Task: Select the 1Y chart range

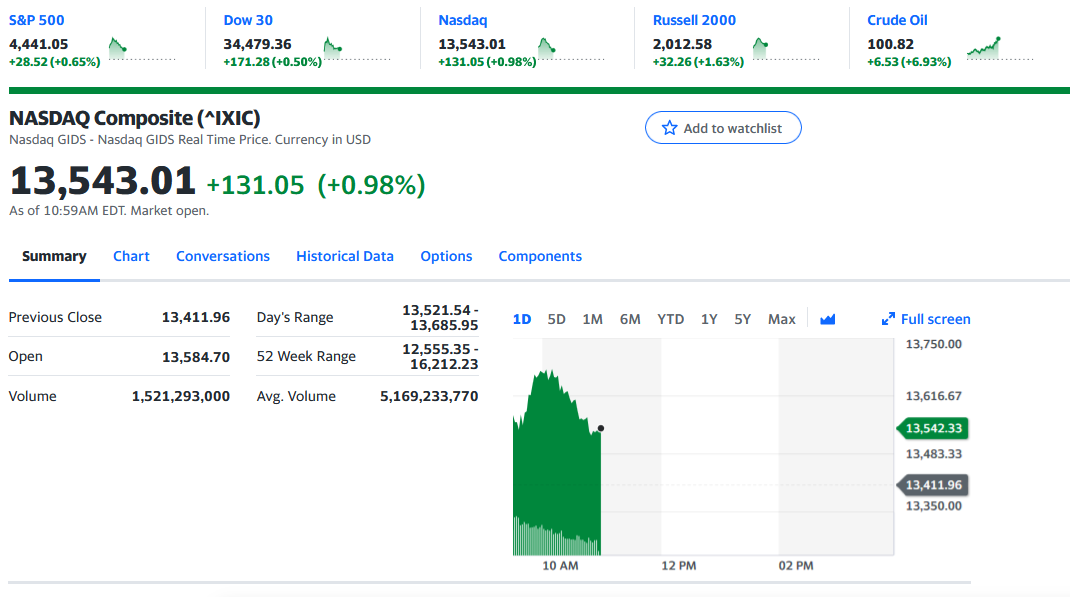Action: click(x=709, y=319)
